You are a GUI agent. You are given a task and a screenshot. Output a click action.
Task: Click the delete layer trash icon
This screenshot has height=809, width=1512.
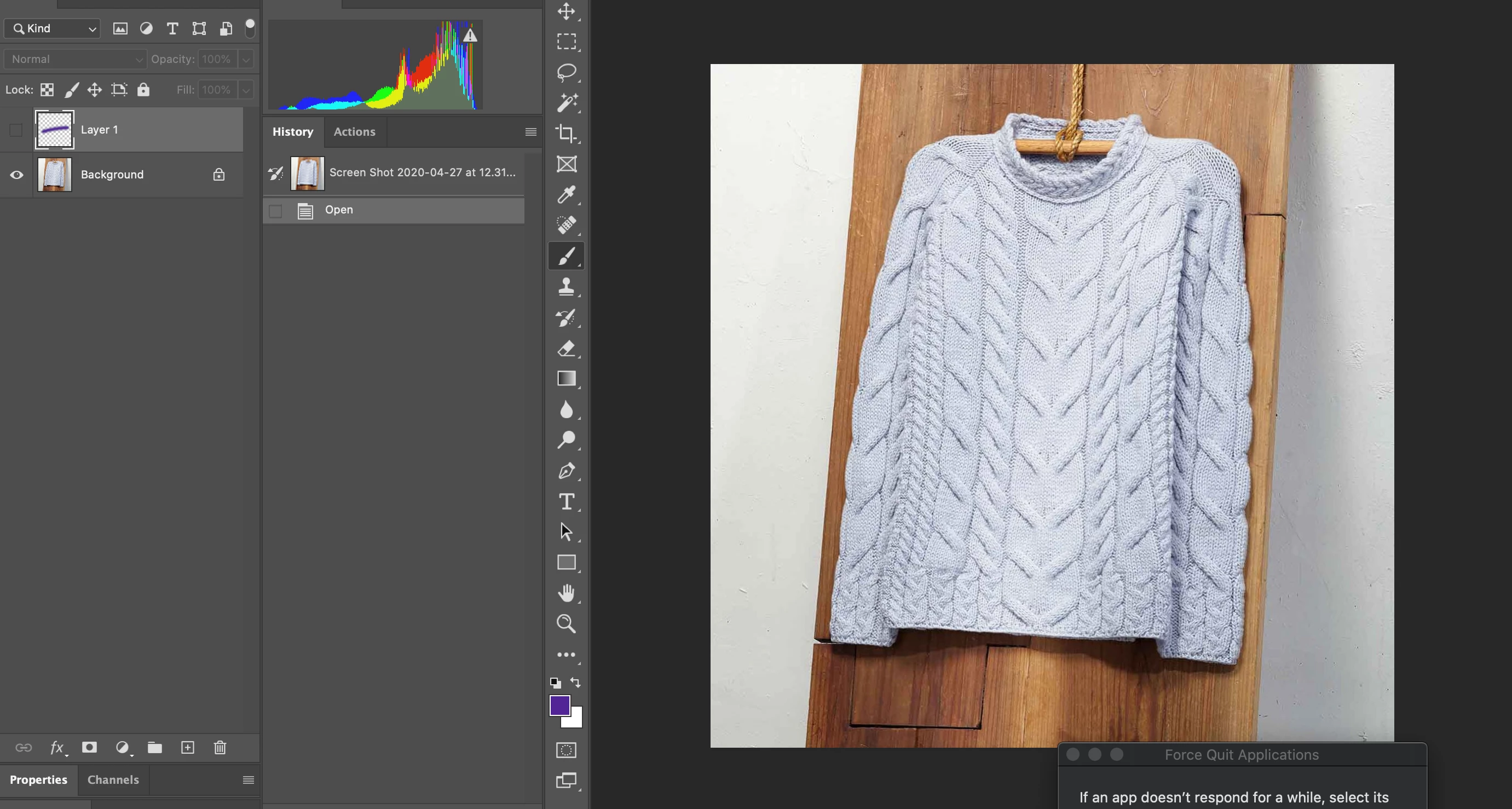tap(220, 747)
